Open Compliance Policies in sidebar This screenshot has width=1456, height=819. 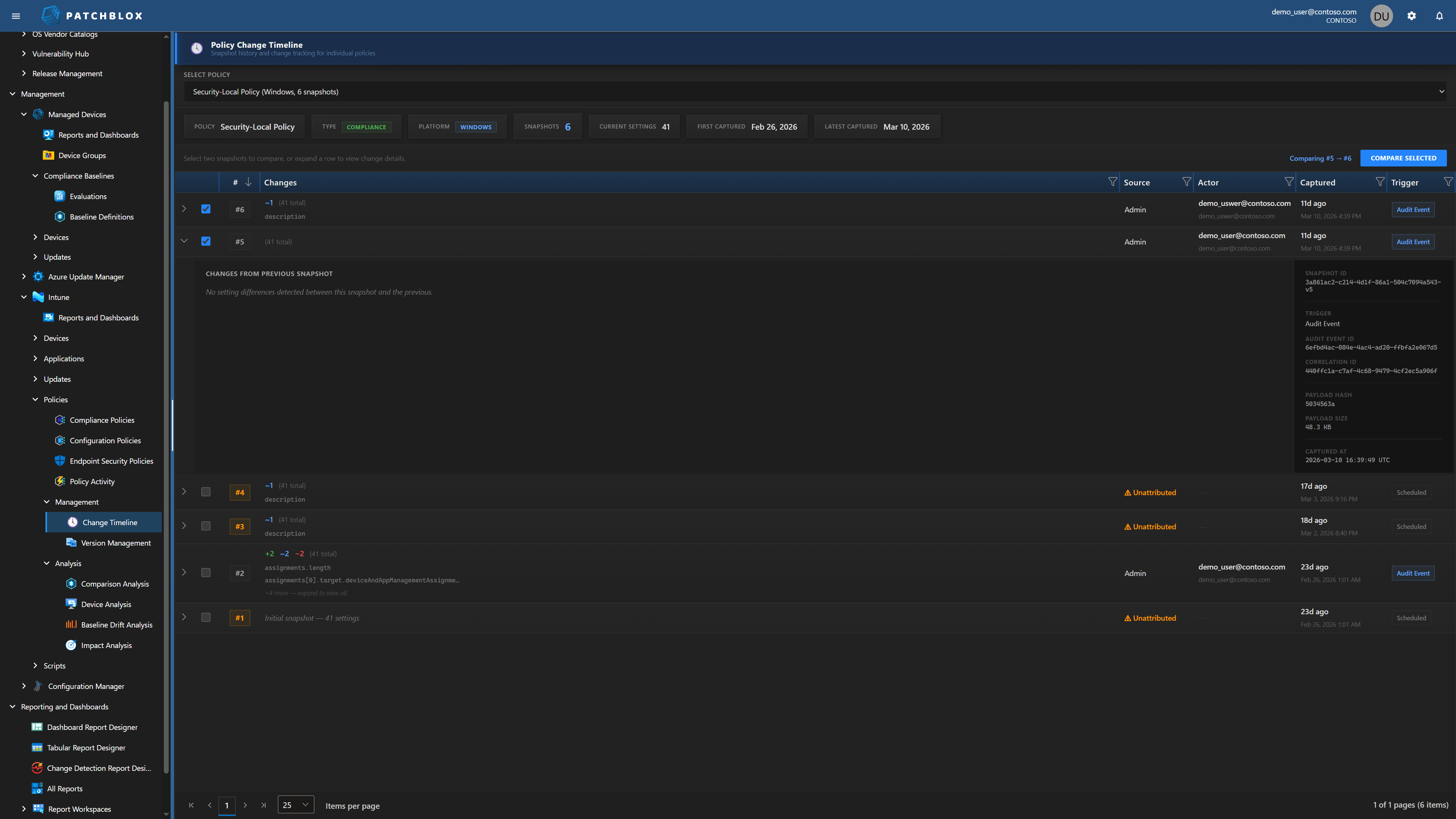pos(102,420)
